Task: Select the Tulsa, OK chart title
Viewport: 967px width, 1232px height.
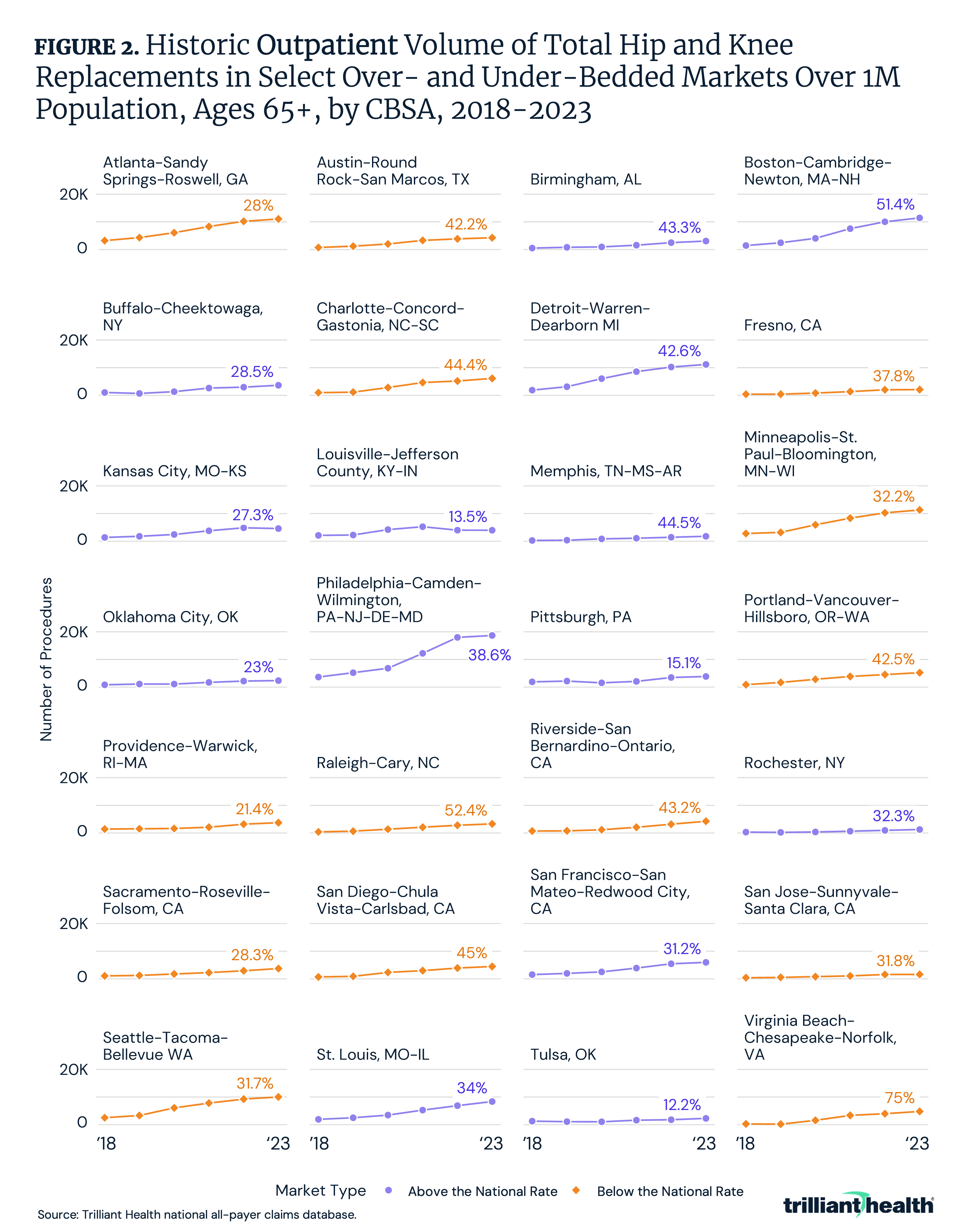Action: click(563, 1054)
